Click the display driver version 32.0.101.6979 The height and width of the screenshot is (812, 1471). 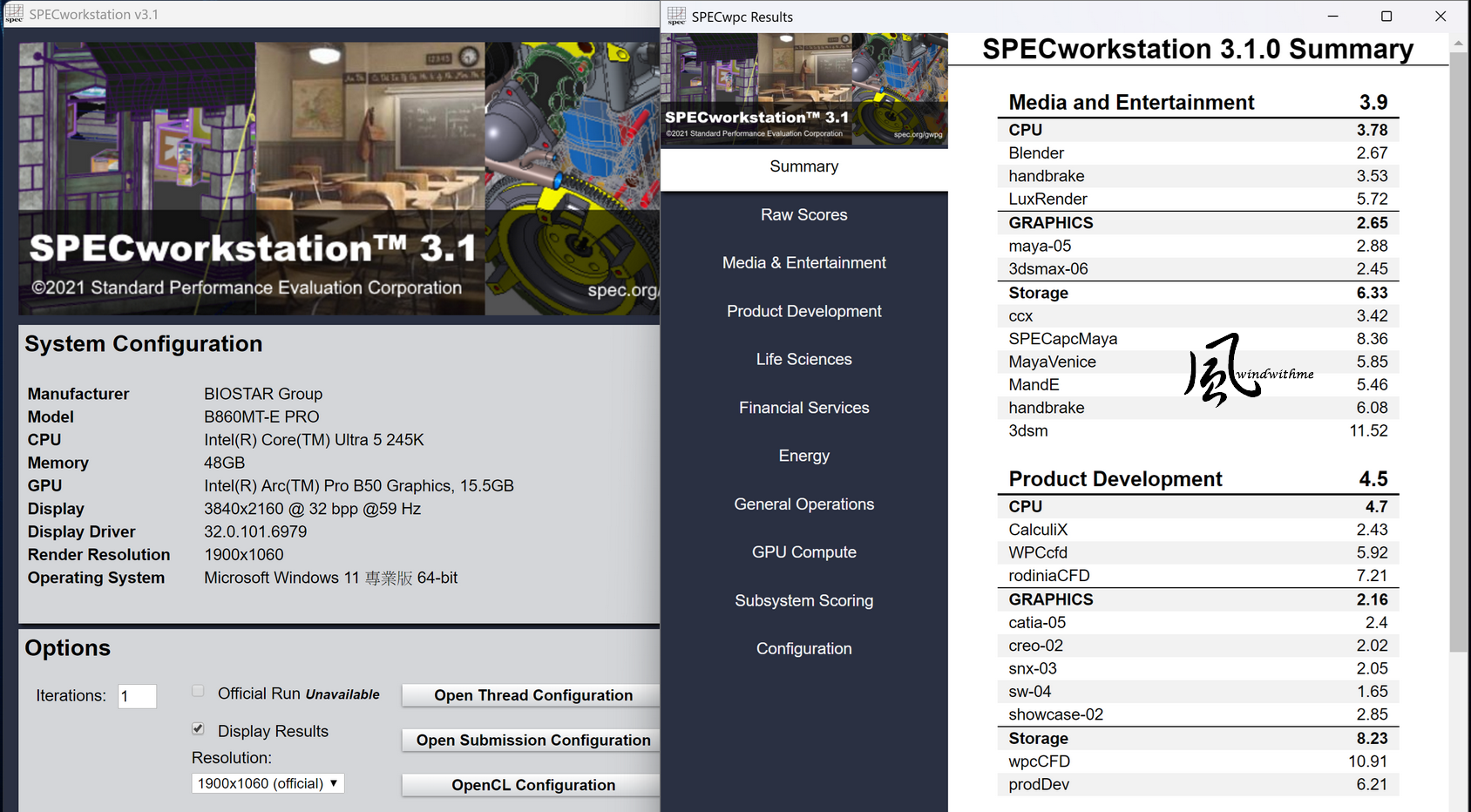pyautogui.click(x=255, y=531)
